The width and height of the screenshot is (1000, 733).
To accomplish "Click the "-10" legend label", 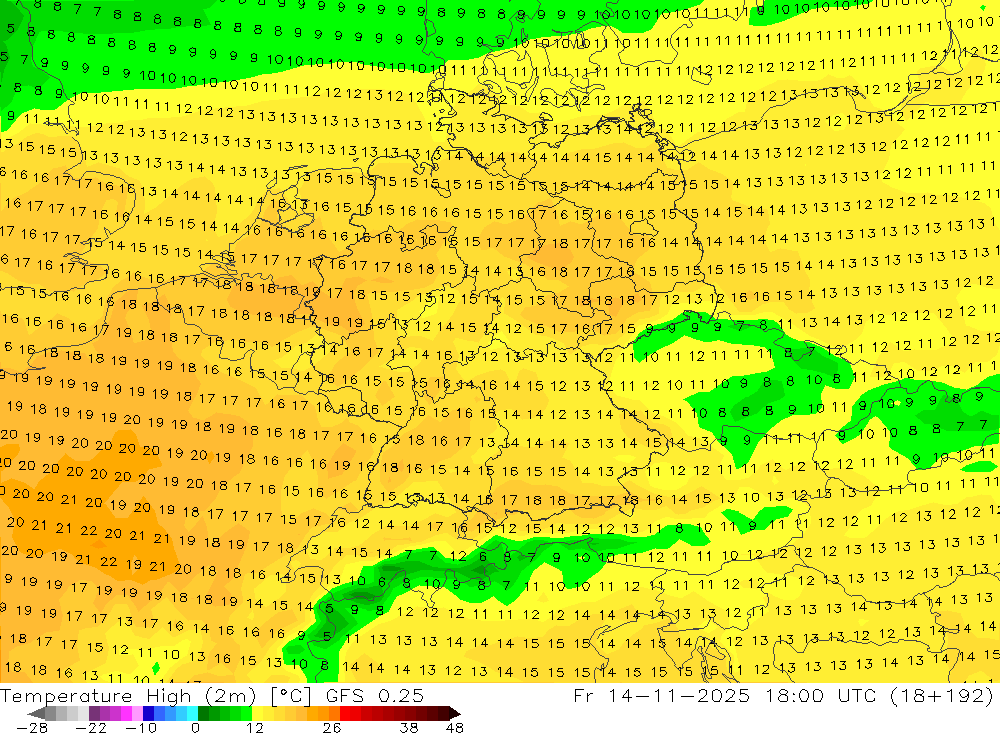I will pos(141,727).
